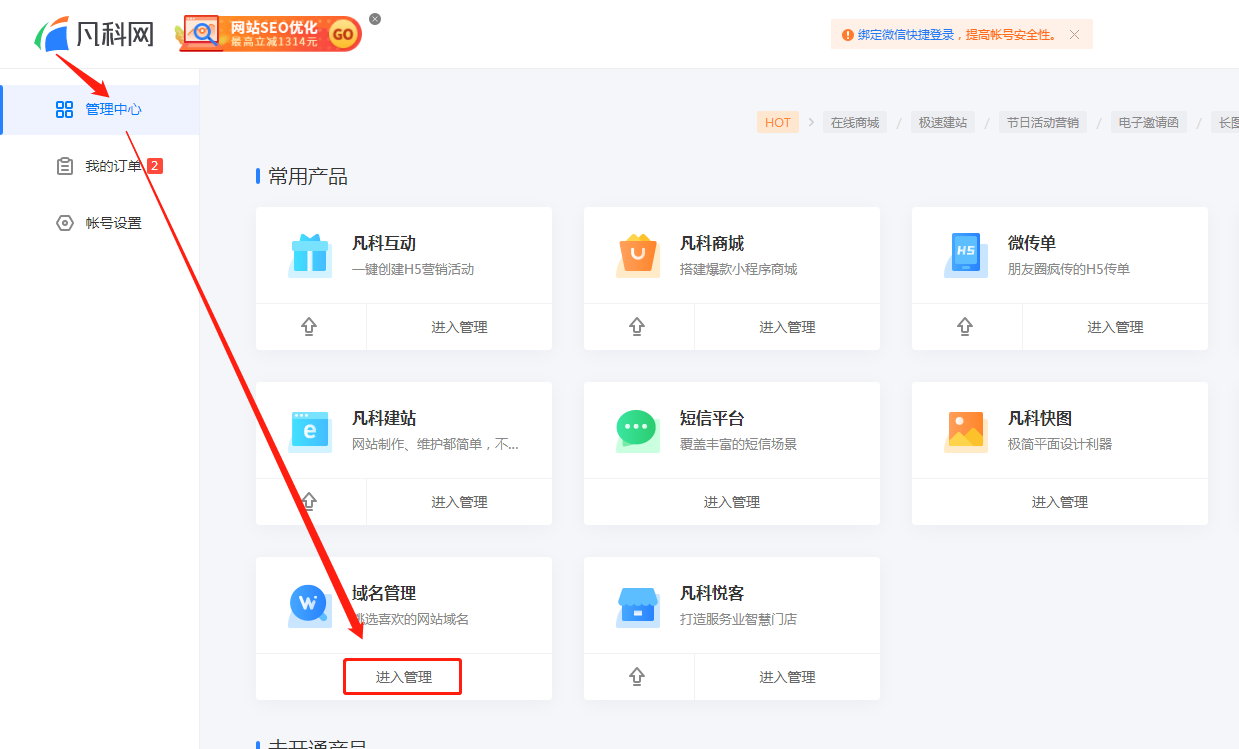Viewport: 1239px width, 749px height.
Task: Enter management for 凡科悦客
Action: 788,677
